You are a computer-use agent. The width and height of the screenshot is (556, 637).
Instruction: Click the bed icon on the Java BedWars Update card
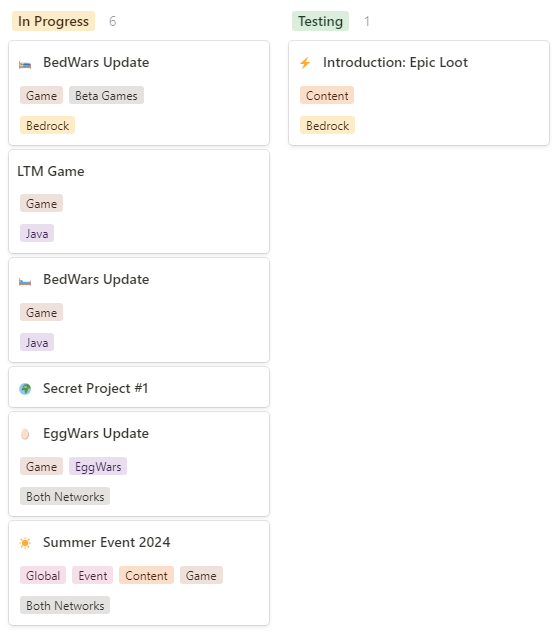point(25,281)
